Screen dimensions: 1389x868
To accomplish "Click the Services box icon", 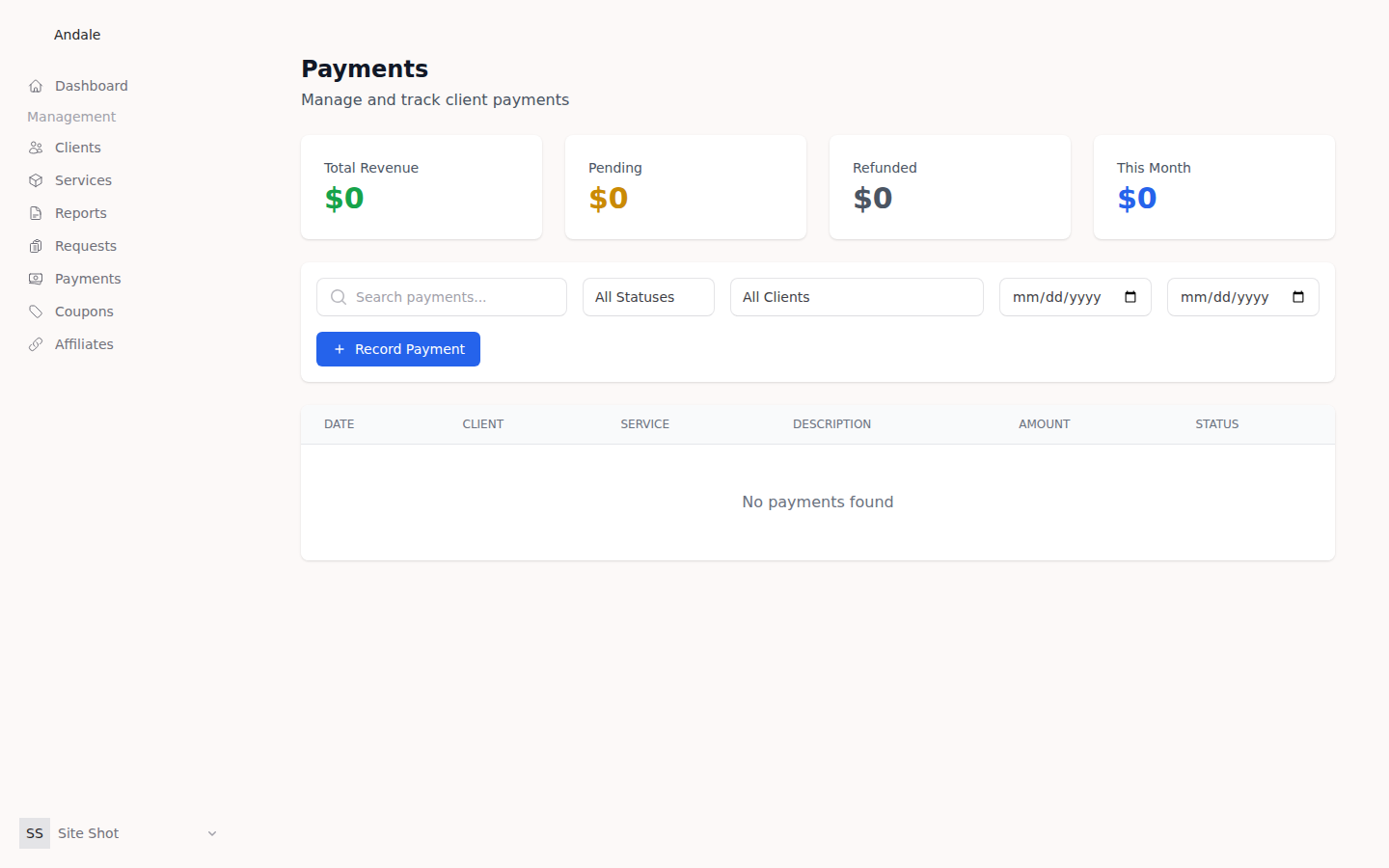I will 36,180.
